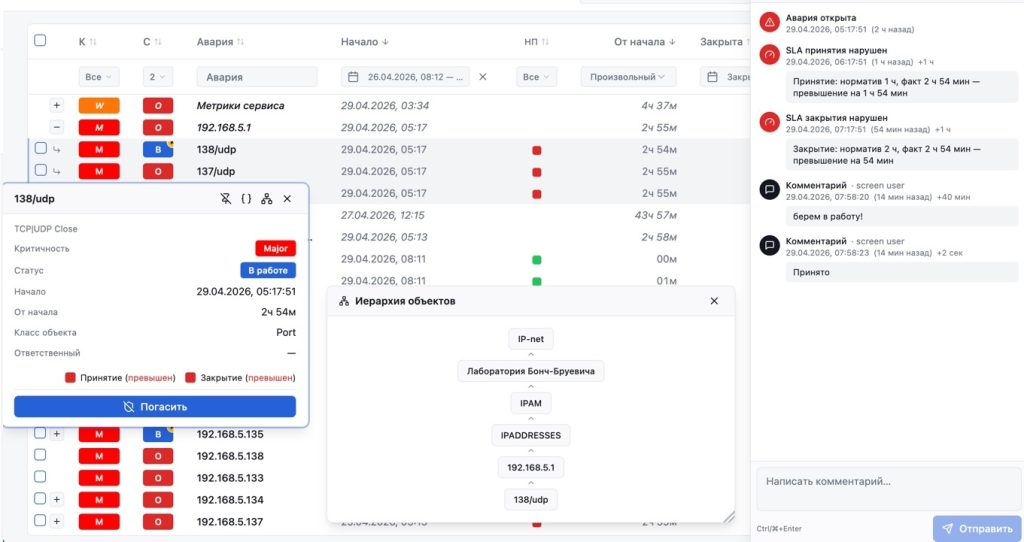Select the checkbox for 192.168.5.138 row
Screen dimensions: 1024x542
tap(40, 456)
